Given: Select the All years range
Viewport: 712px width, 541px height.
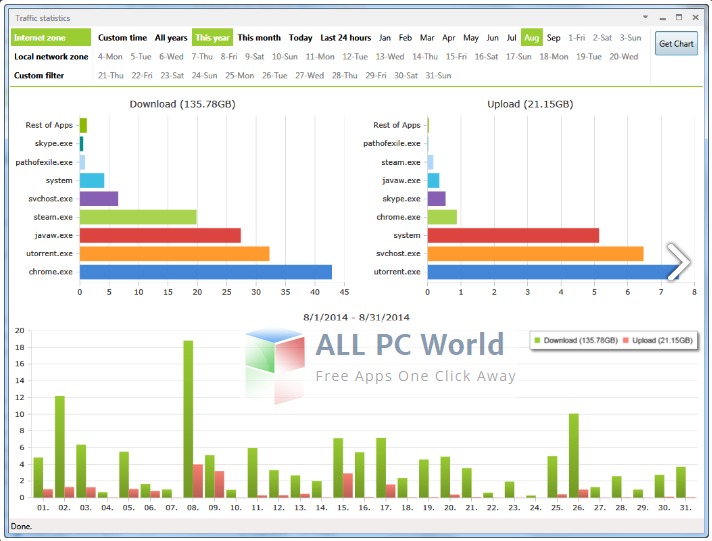Looking at the screenshot, I should click(x=171, y=38).
